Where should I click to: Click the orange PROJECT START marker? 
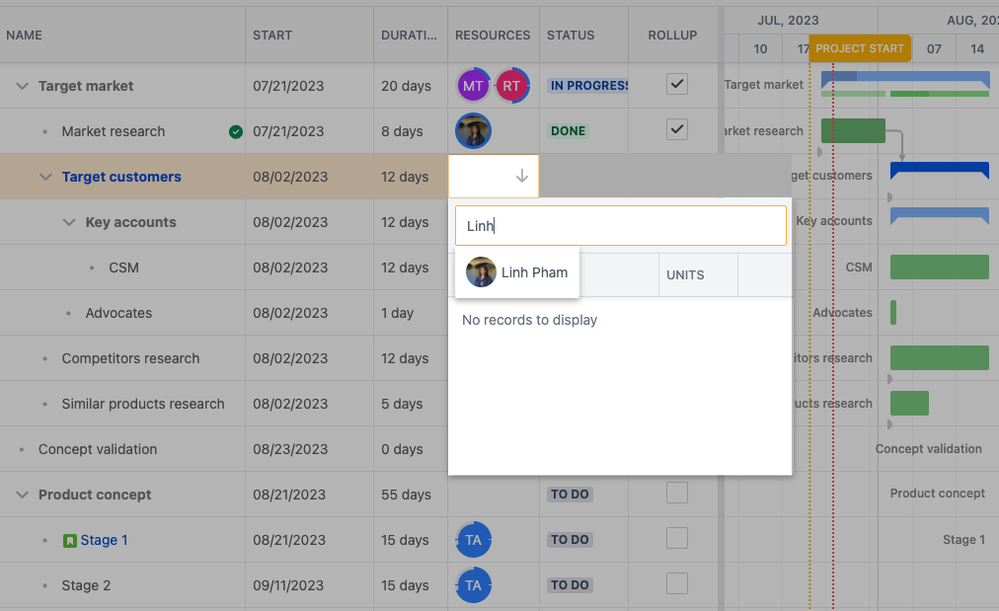[x=861, y=47]
